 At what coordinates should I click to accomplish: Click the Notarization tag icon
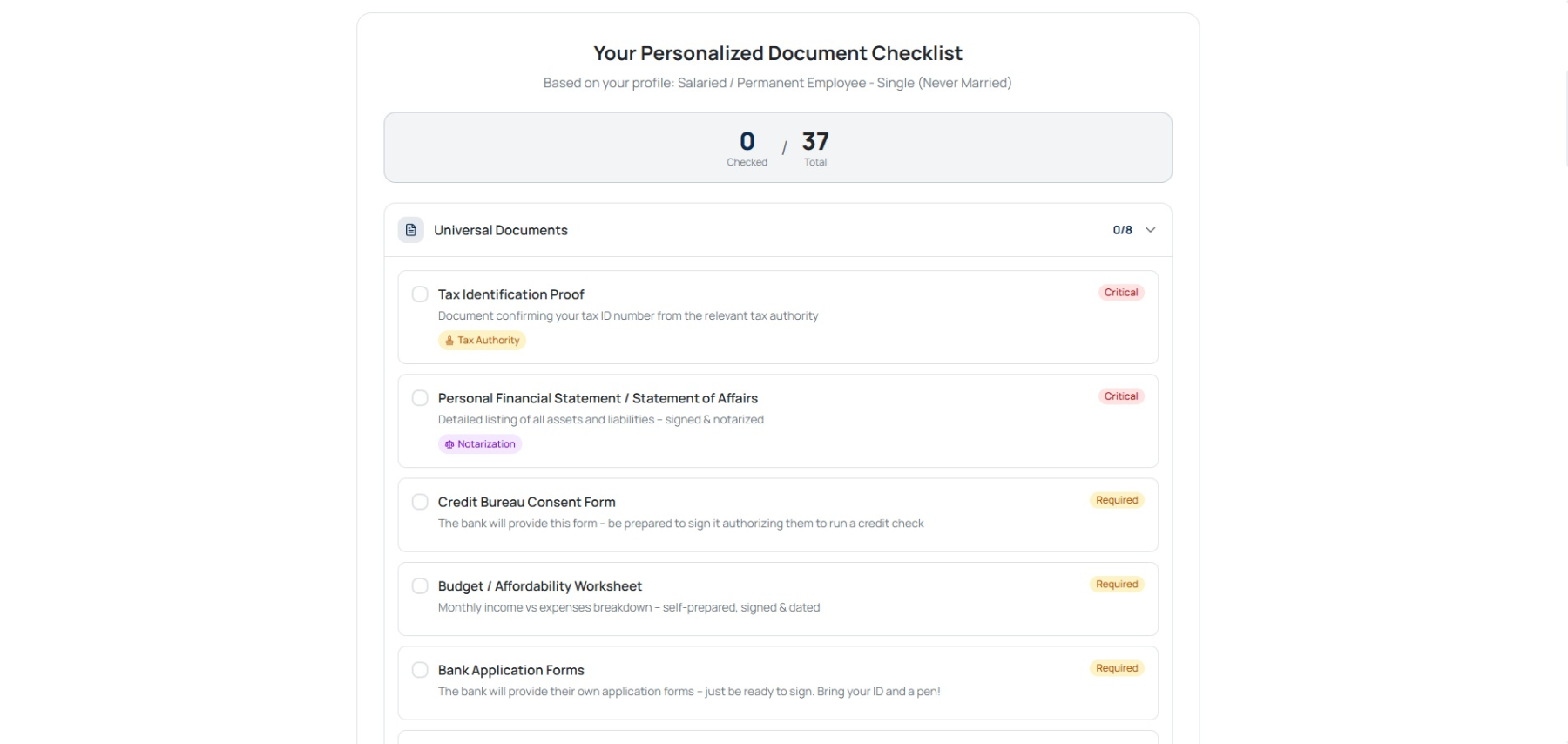coord(449,444)
